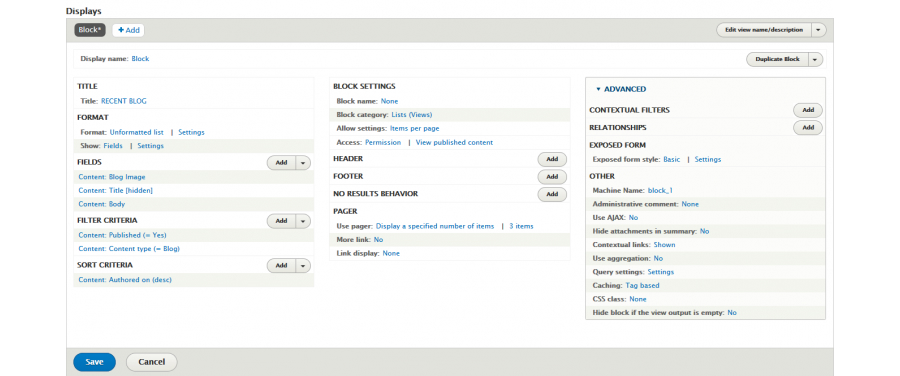Click Edit view name/description button

tap(764, 30)
